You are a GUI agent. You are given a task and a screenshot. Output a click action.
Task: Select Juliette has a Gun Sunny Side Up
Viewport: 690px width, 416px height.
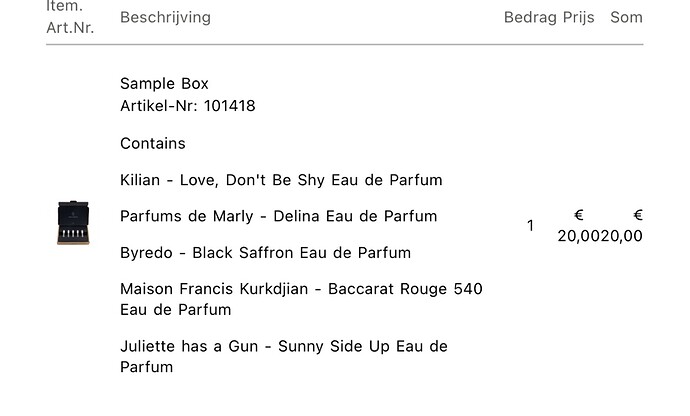point(284,357)
